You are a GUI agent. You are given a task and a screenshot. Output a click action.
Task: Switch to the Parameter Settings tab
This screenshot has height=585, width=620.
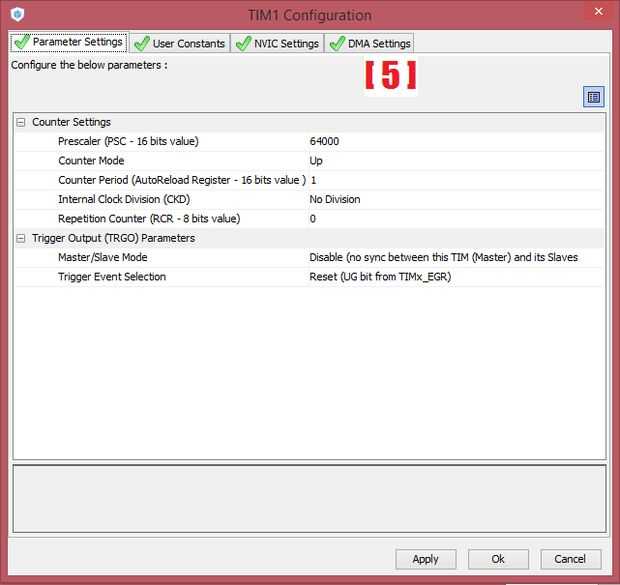[x=69, y=42]
